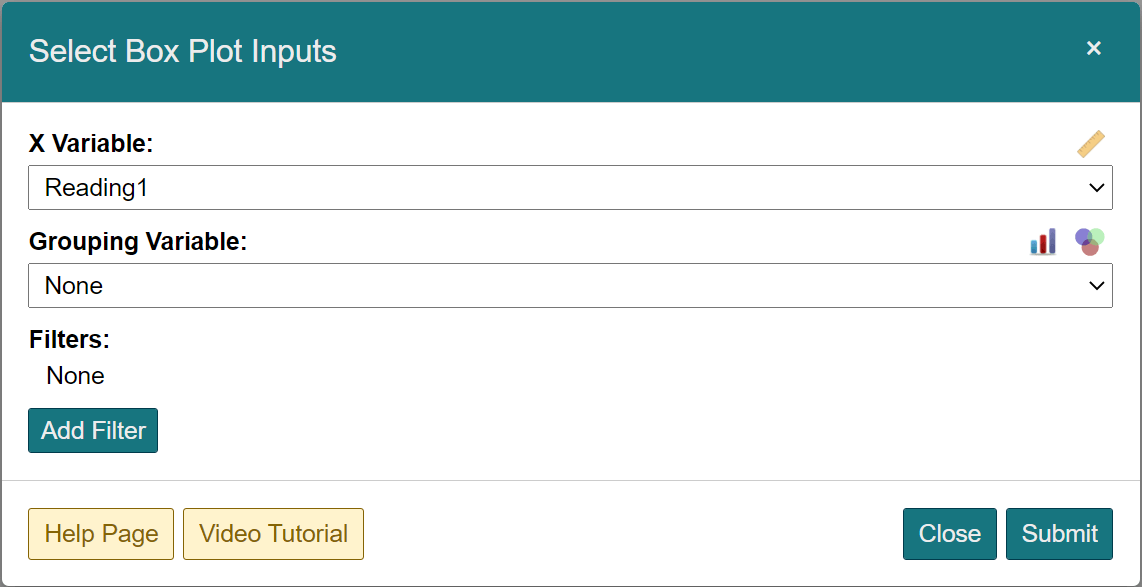The height and width of the screenshot is (587, 1142).
Task: Click the colored overlapping circles icon
Action: point(1089,241)
